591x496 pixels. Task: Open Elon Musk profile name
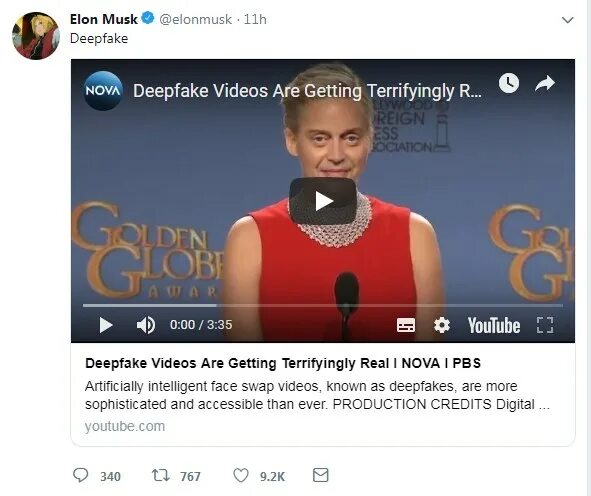coord(104,19)
